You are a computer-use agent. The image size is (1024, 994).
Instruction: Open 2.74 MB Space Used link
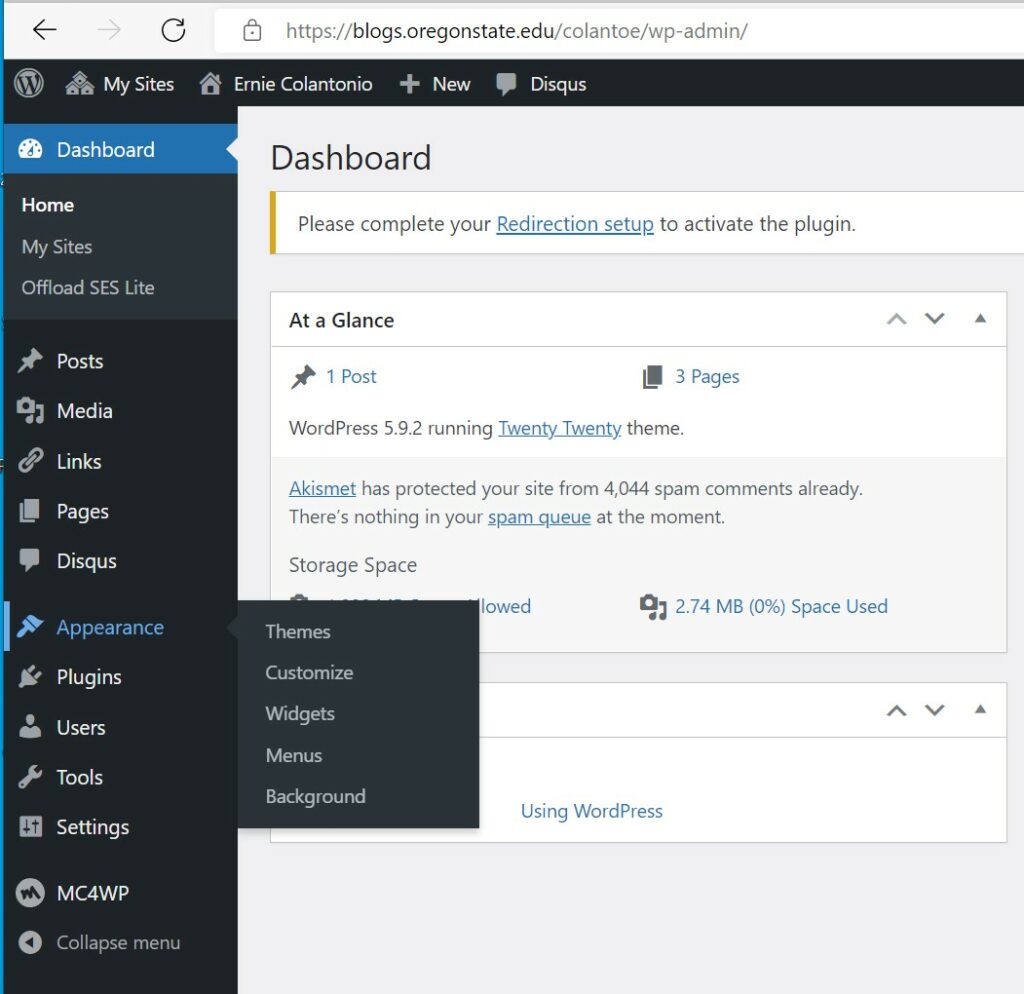point(781,606)
